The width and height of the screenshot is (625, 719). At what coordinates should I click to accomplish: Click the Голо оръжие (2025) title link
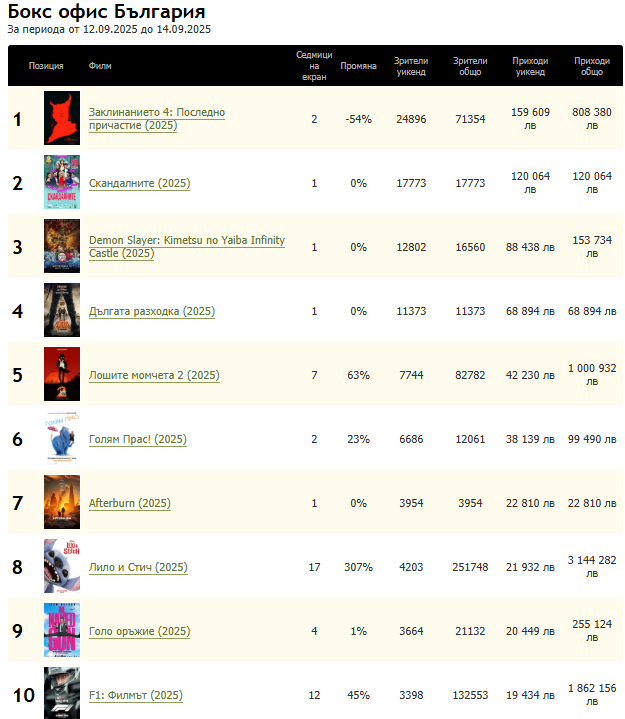[x=139, y=632]
